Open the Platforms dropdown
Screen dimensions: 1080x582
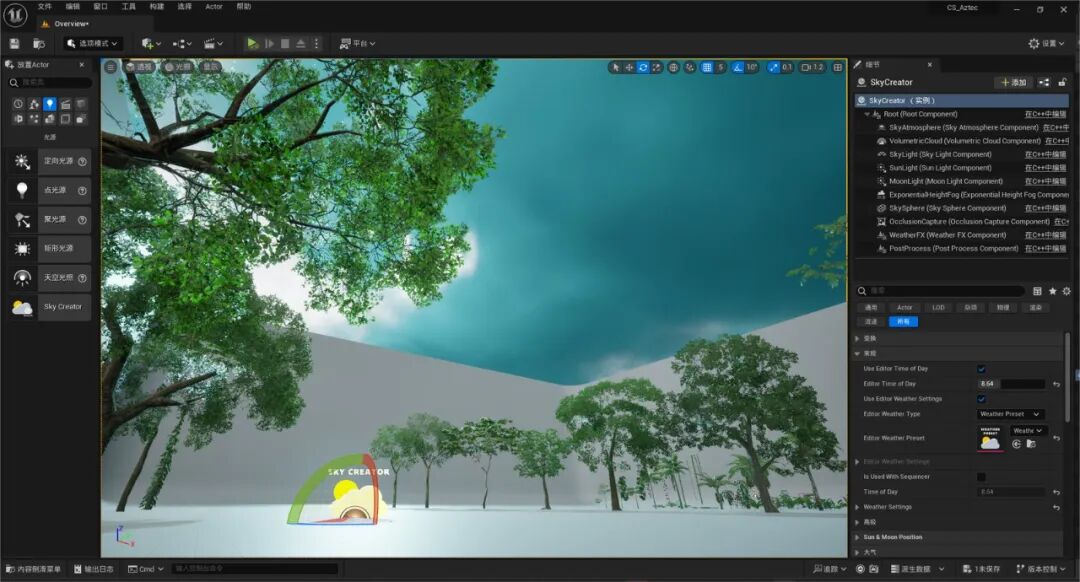tap(357, 43)
